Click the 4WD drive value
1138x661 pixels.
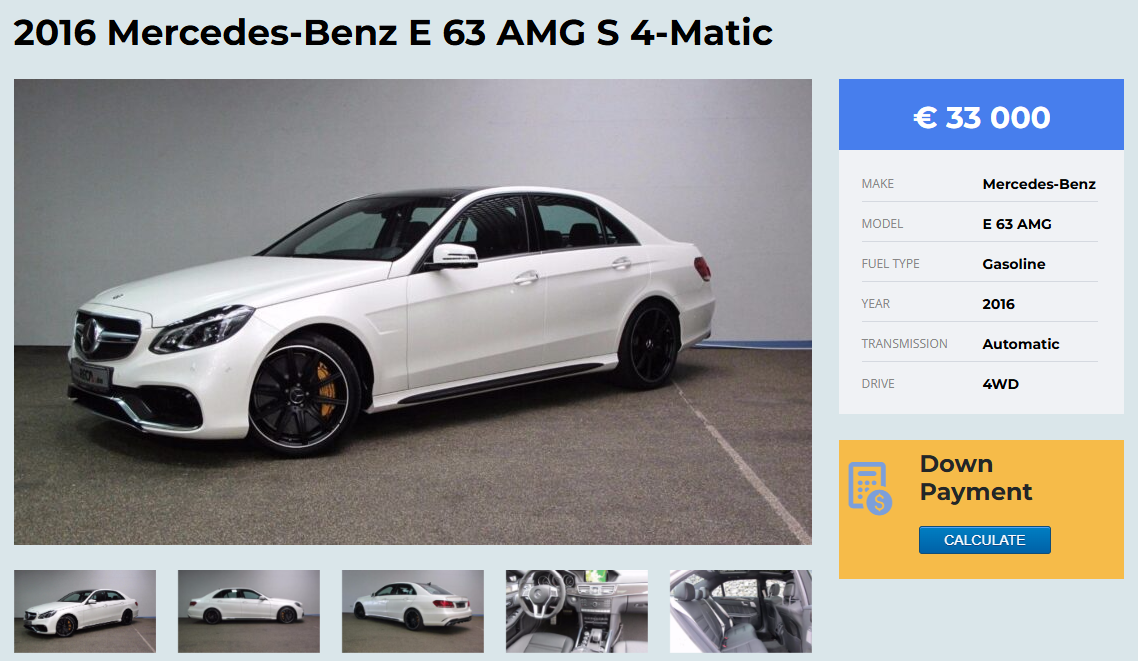point(1001,384)
